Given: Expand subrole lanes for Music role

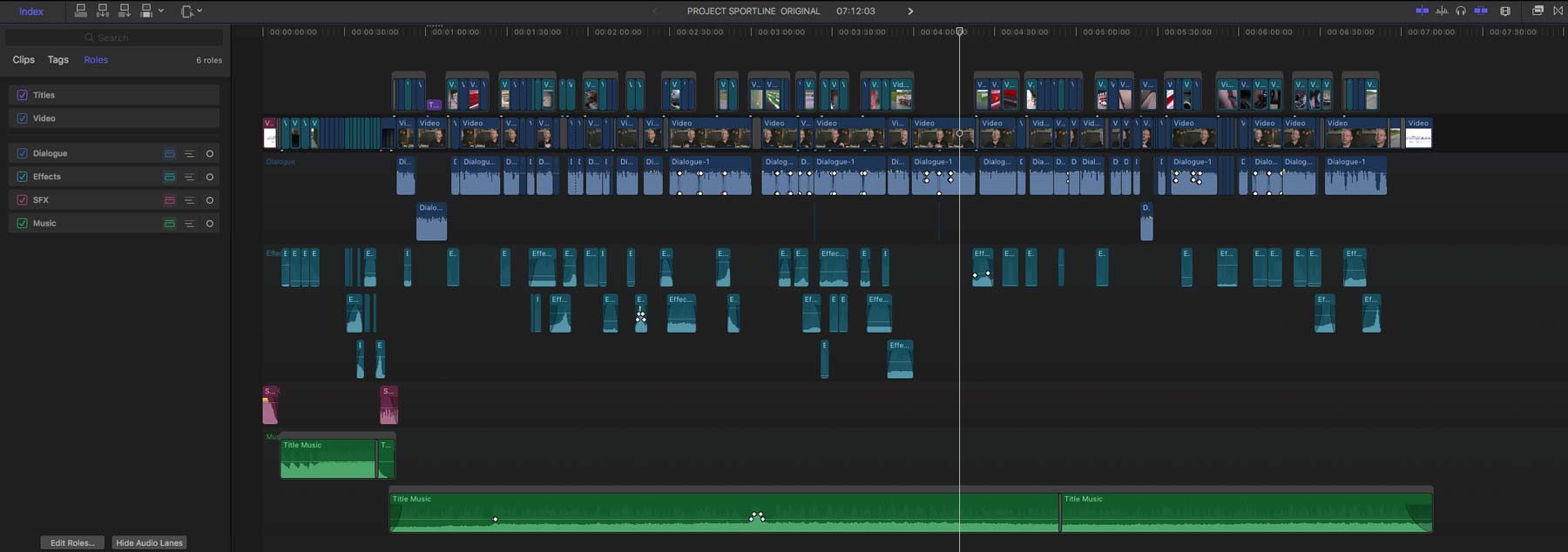Looking at the screenshot, I should click(189, 224).
